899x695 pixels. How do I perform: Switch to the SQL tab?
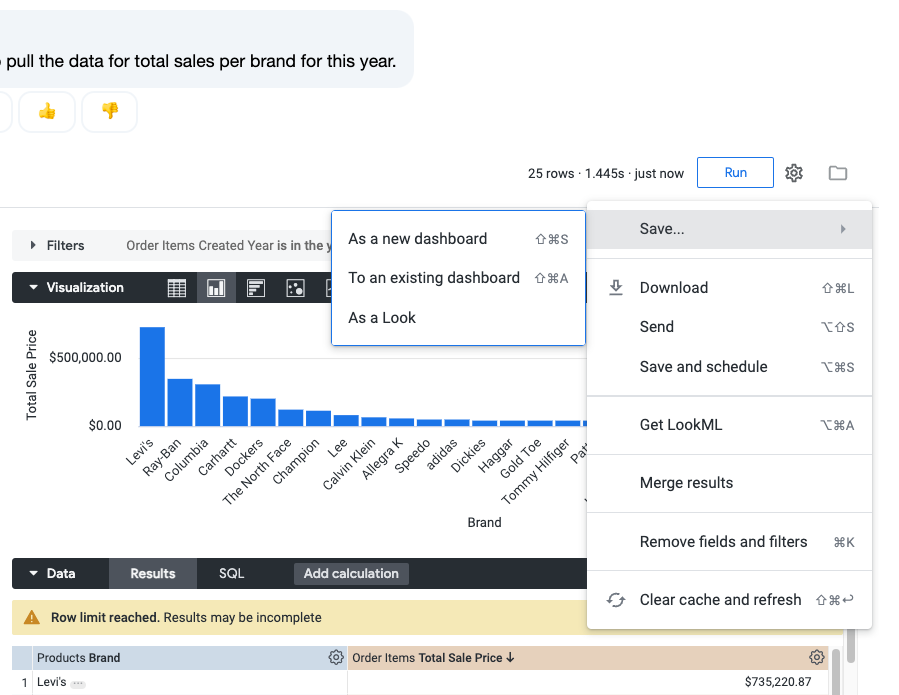[232, 573]
